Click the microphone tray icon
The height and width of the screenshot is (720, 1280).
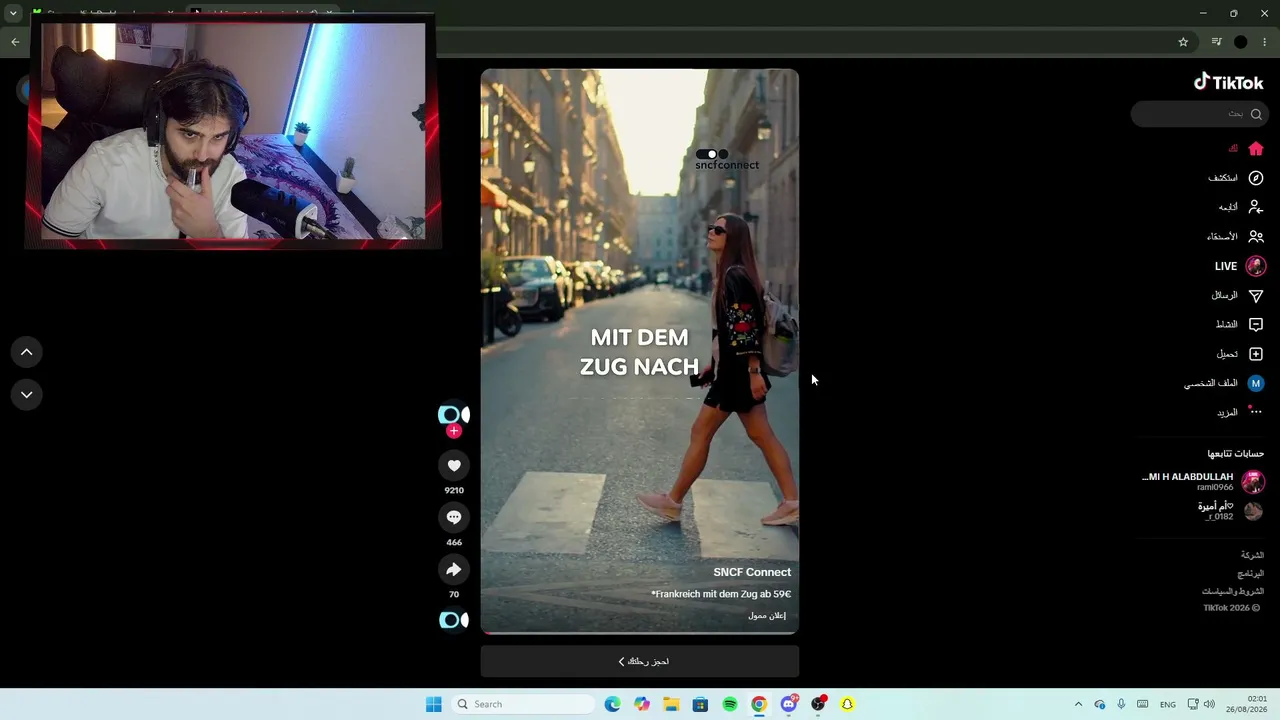tap(1121, 704)
